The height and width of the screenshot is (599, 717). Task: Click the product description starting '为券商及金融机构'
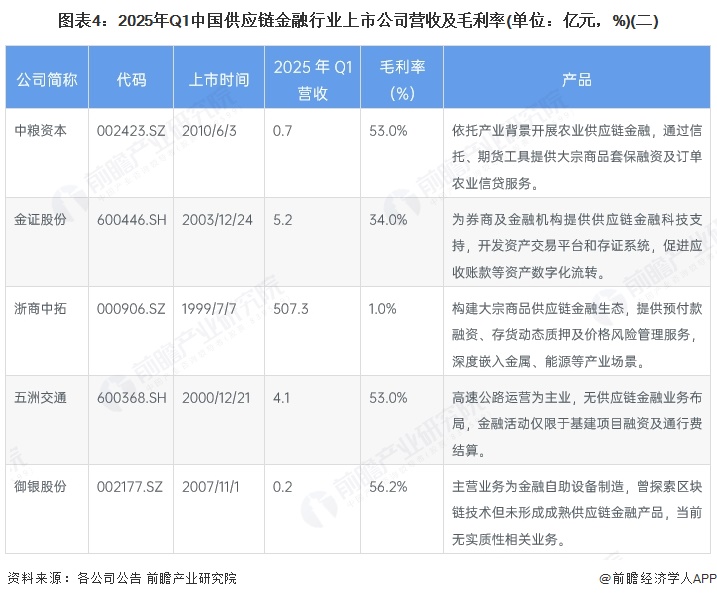(577, 246)
